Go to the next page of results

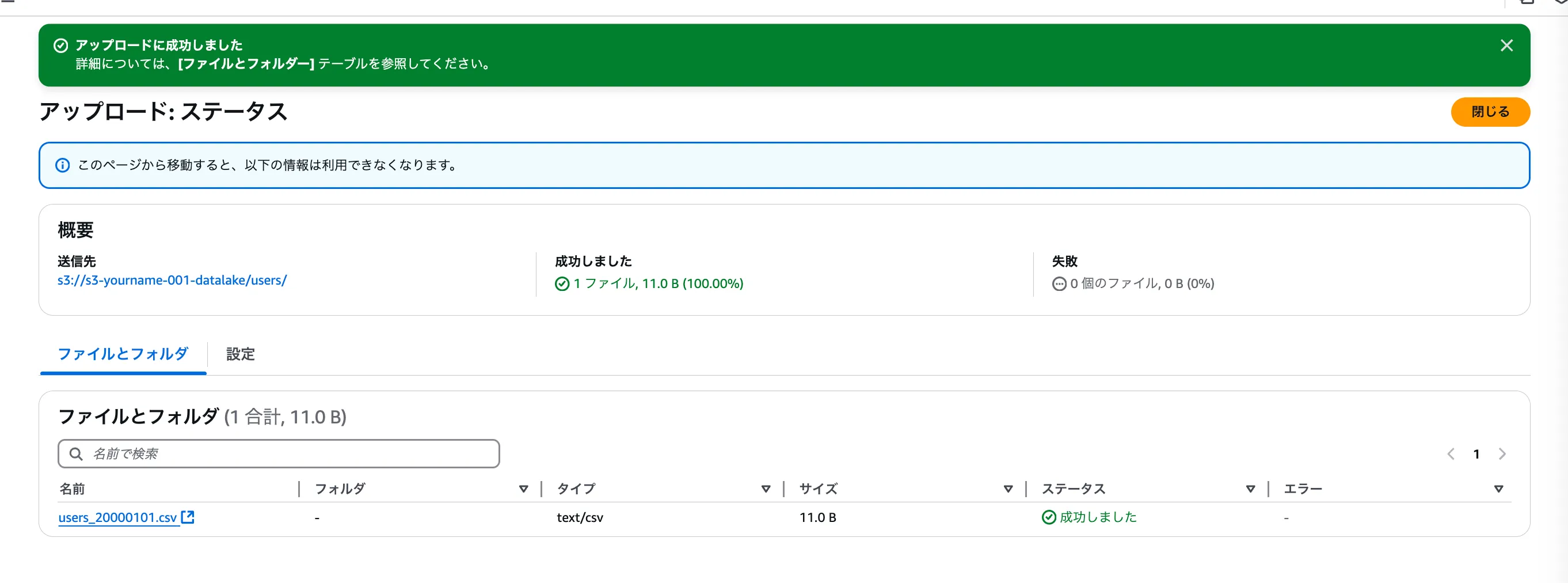[1502, 454]
